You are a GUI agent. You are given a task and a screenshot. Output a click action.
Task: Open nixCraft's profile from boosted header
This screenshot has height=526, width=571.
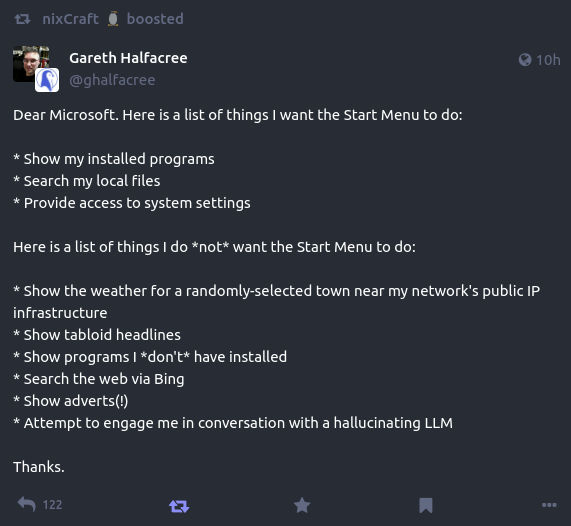pos(70,19)
